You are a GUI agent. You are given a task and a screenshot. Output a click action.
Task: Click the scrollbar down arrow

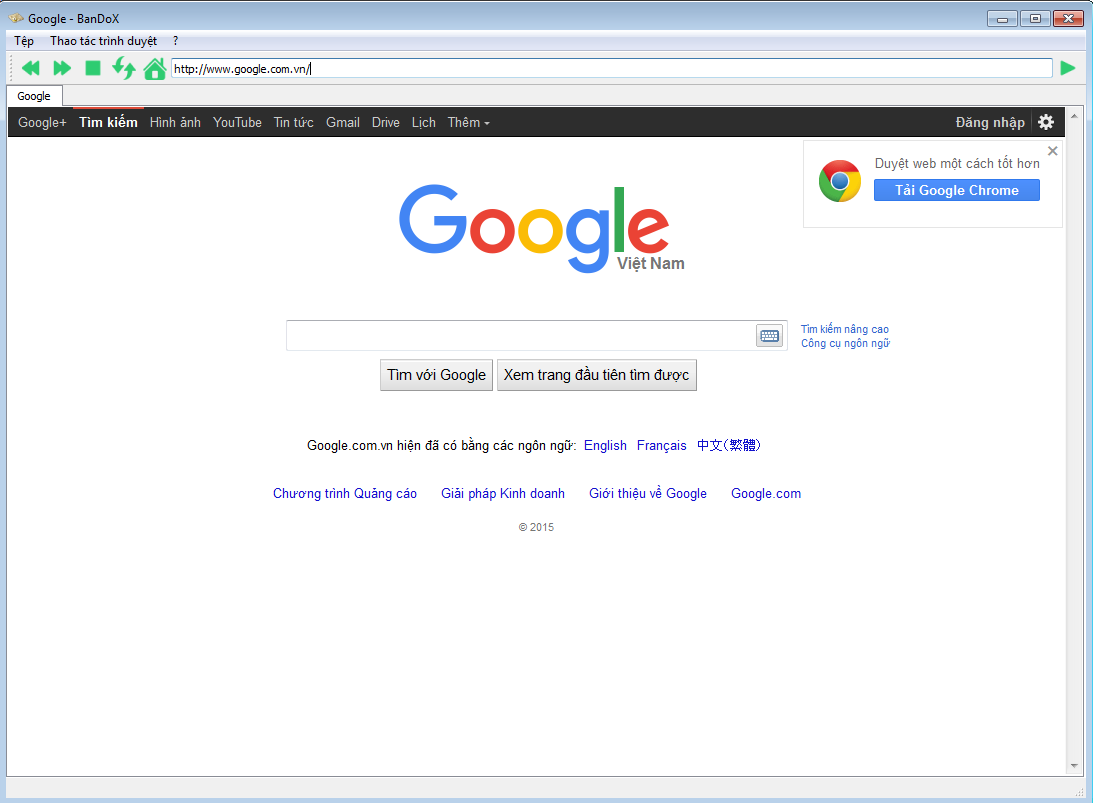[1073, 766]
